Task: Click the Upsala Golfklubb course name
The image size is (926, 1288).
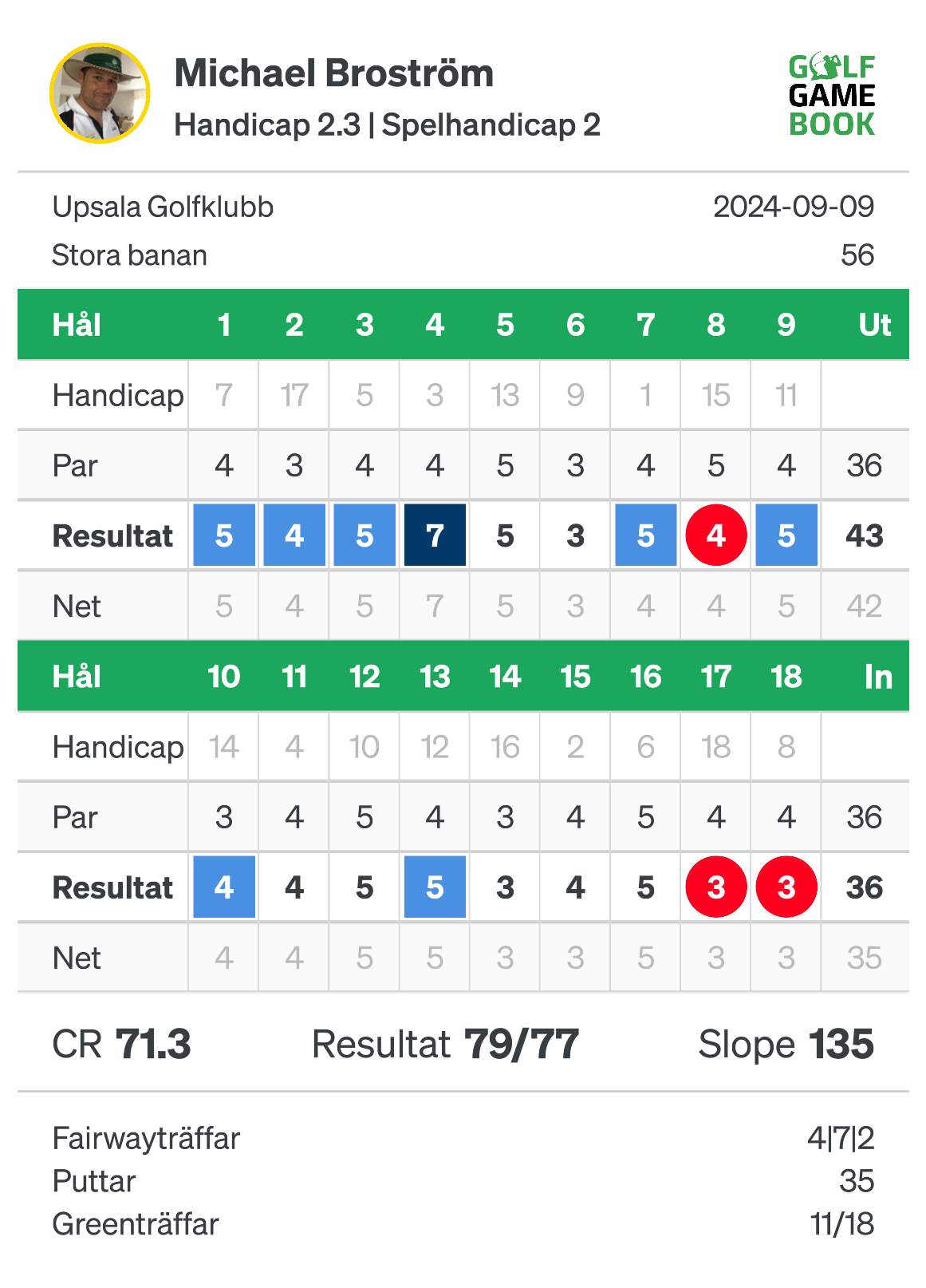Action: (x=163, y=207)
